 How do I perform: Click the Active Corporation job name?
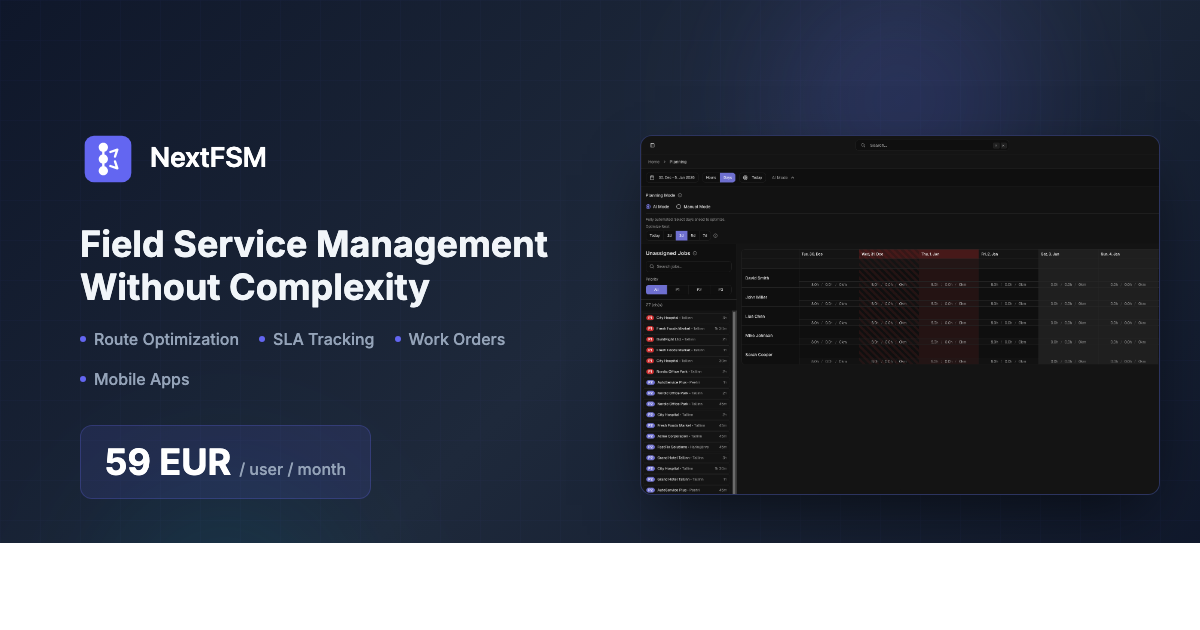[673, 436]
